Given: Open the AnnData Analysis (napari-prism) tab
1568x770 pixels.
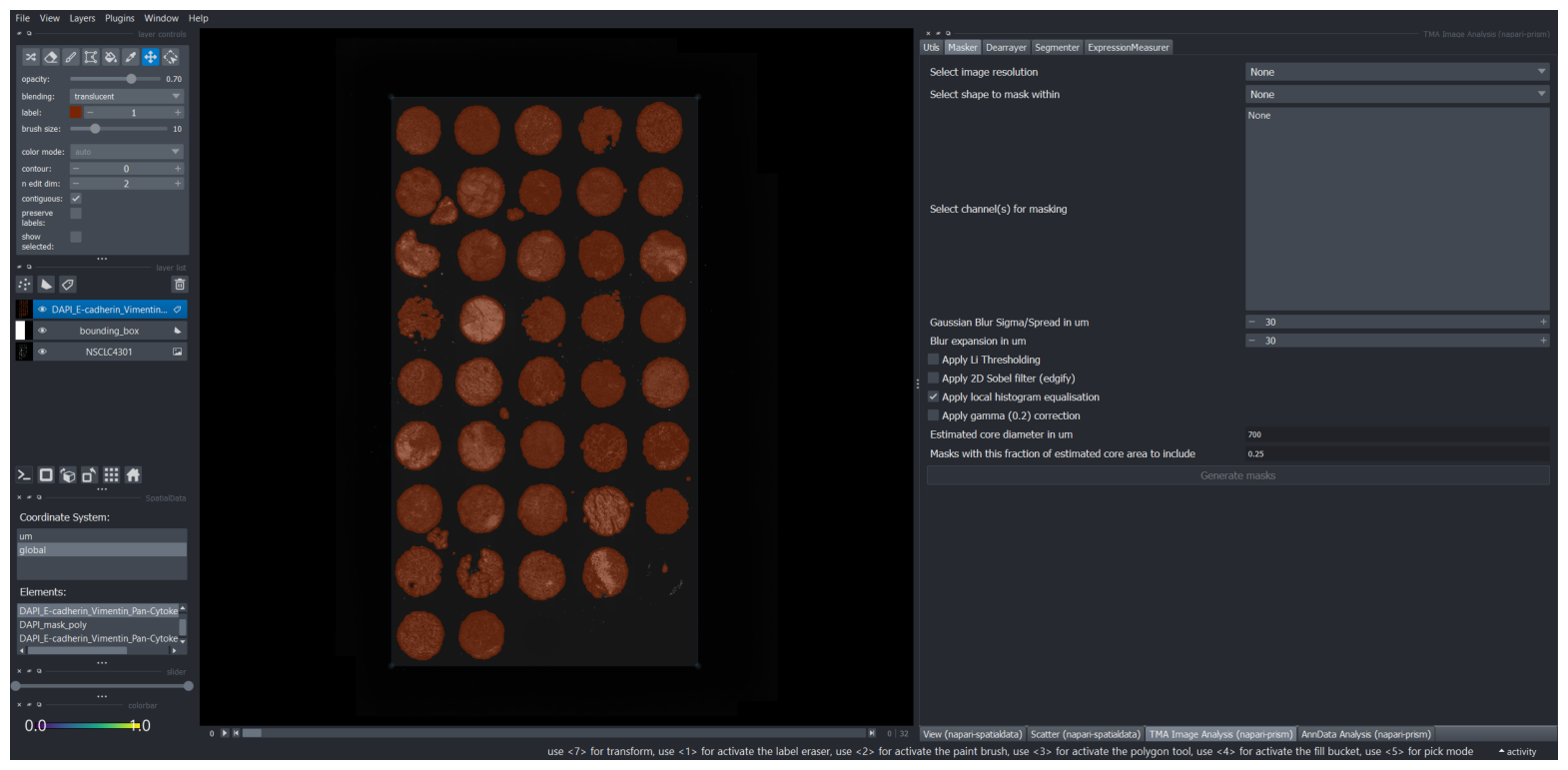Looking at the screenshot, I should (x=1365, y=734).
